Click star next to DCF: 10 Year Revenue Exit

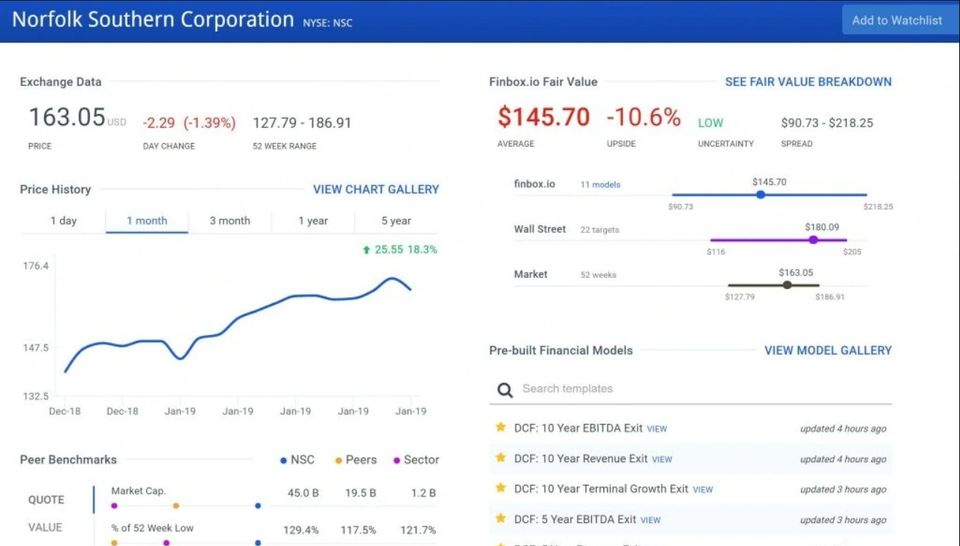[x=501, y=457]
